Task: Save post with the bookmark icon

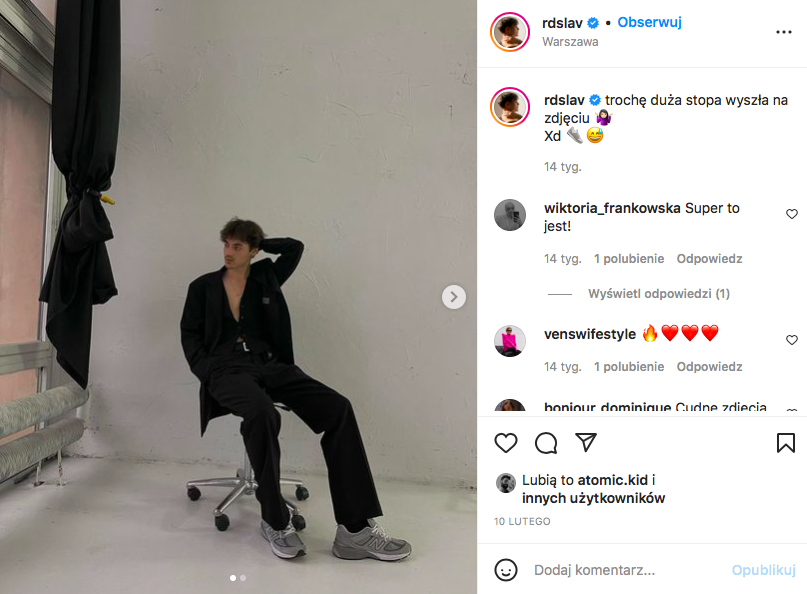Action: (x=785, y=443)
